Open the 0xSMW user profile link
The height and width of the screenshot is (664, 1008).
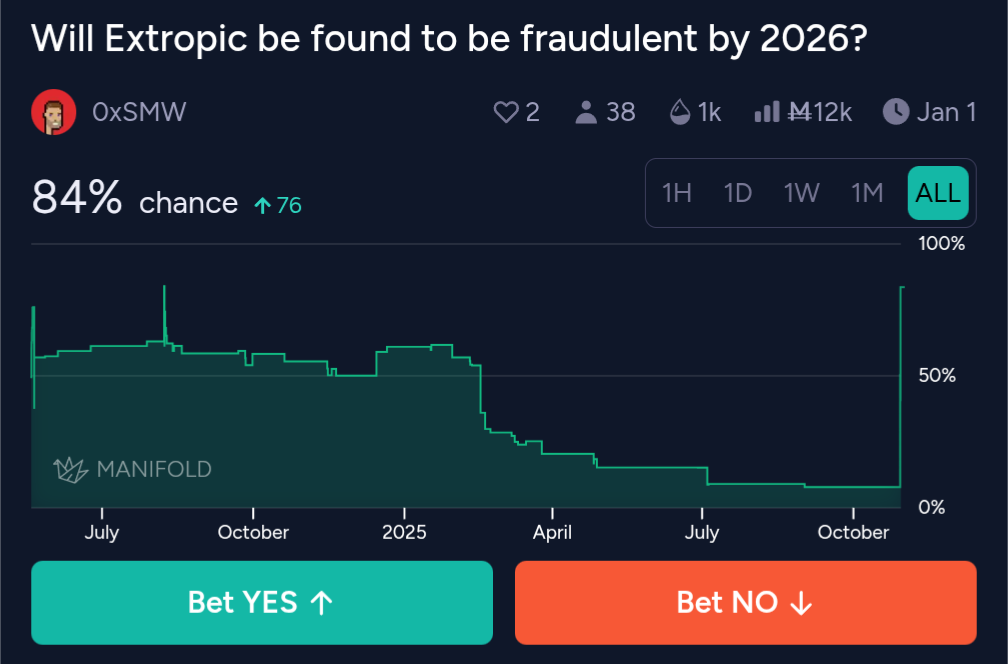[x=138, y=112]
